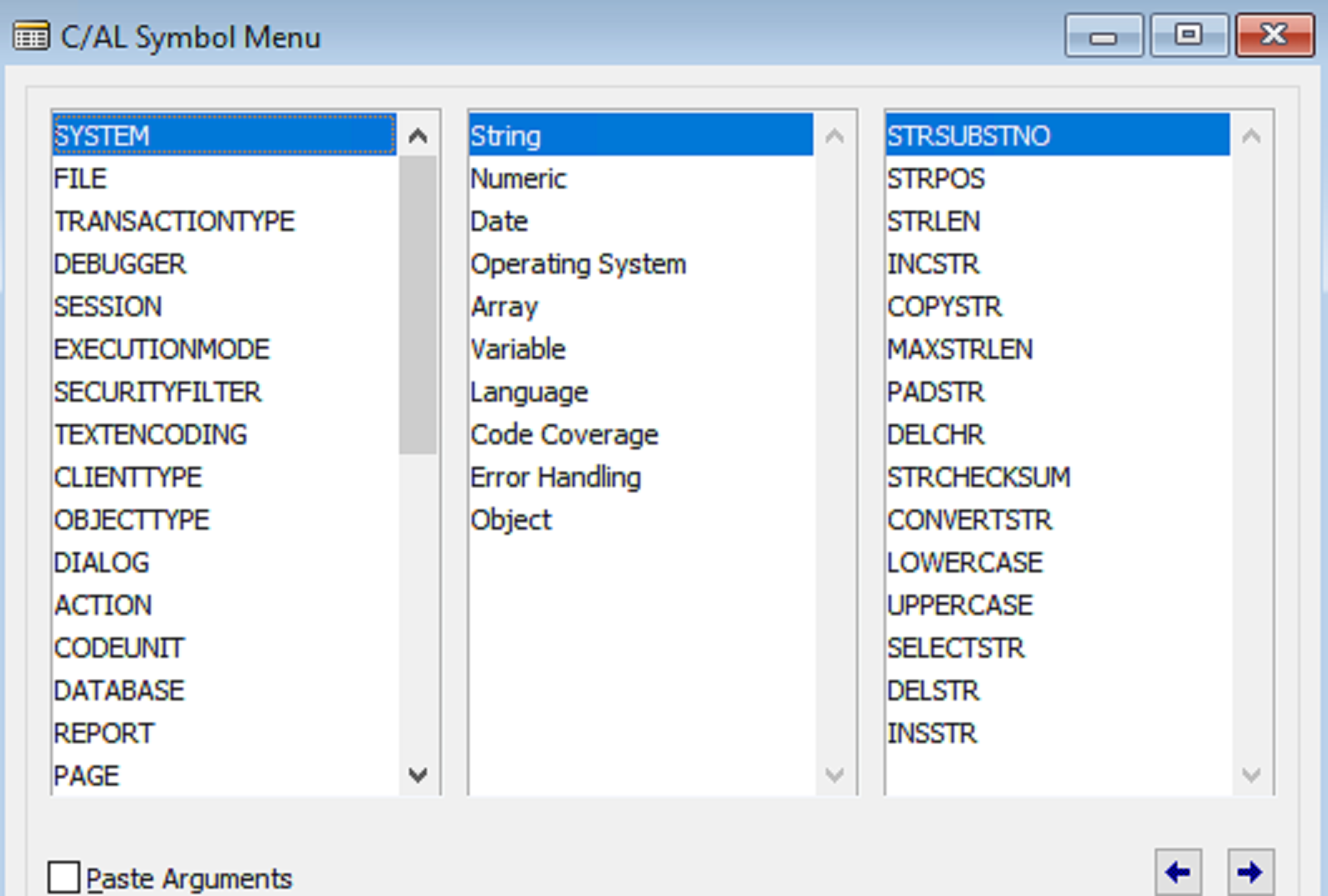The image size is (1328, 896).
Task: Select COPYSTR function
Action: (1058, 306)
